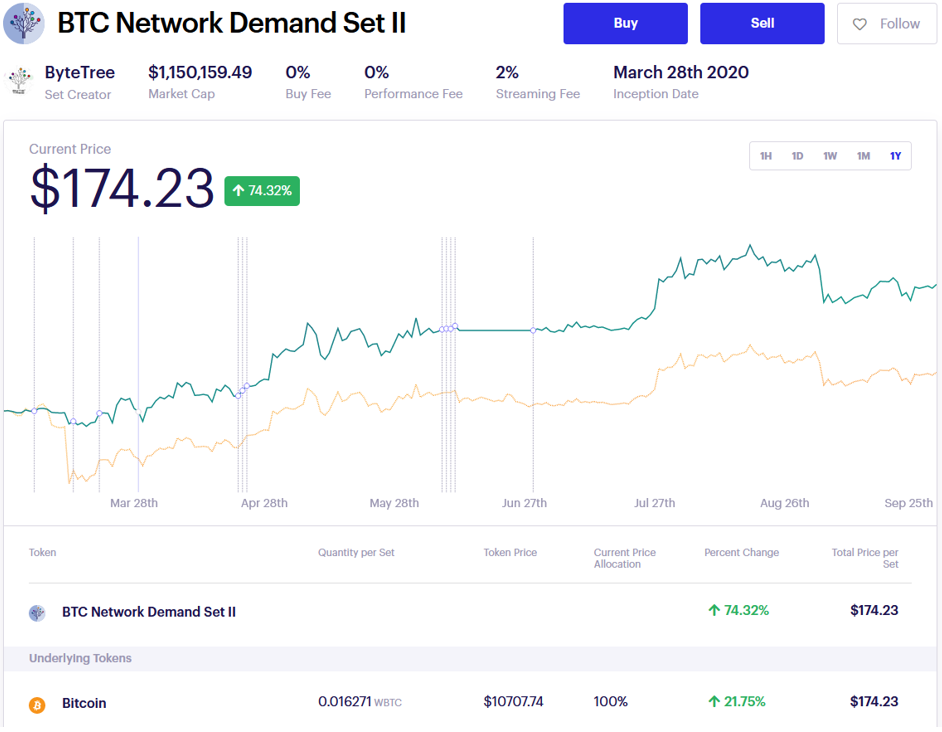Click the heart icon inside the Follow button
942x732 pixels.
[860, 24]
